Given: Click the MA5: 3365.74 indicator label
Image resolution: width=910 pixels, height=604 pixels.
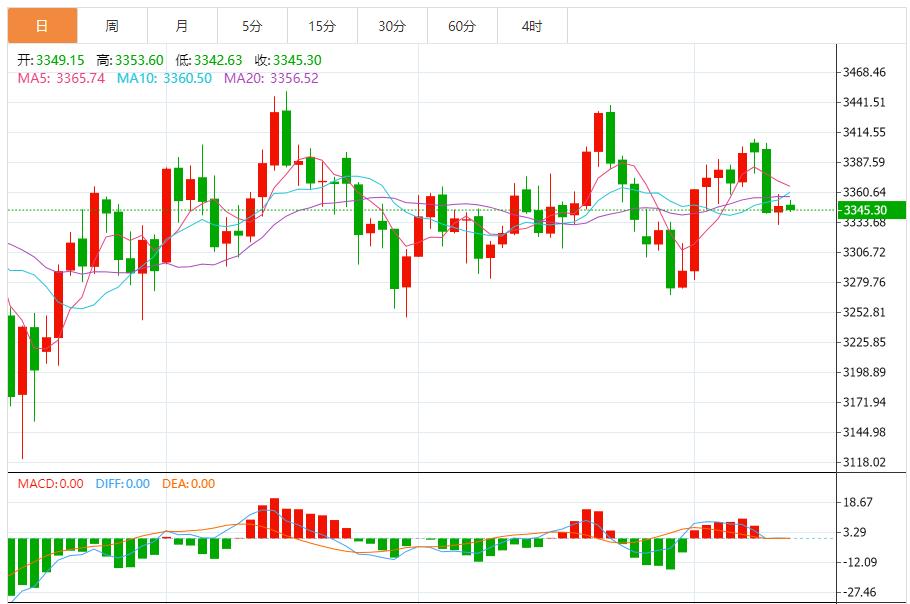Looking at the screenshot, I should (61, 78).
